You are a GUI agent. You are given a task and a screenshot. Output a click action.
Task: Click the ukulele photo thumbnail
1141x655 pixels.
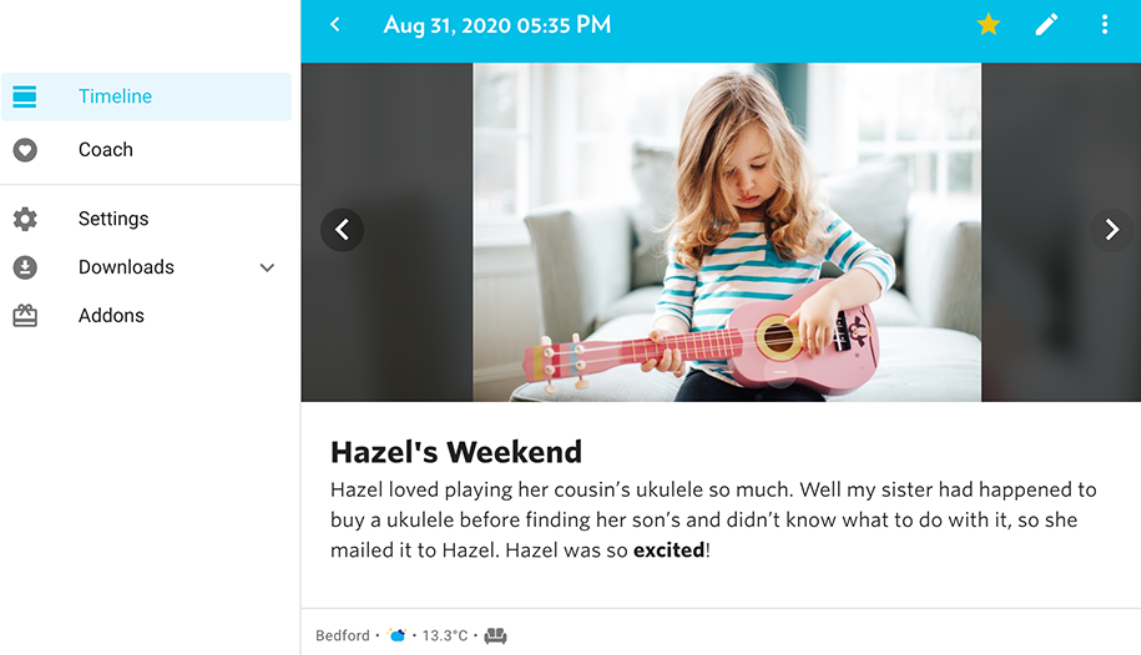727,232
